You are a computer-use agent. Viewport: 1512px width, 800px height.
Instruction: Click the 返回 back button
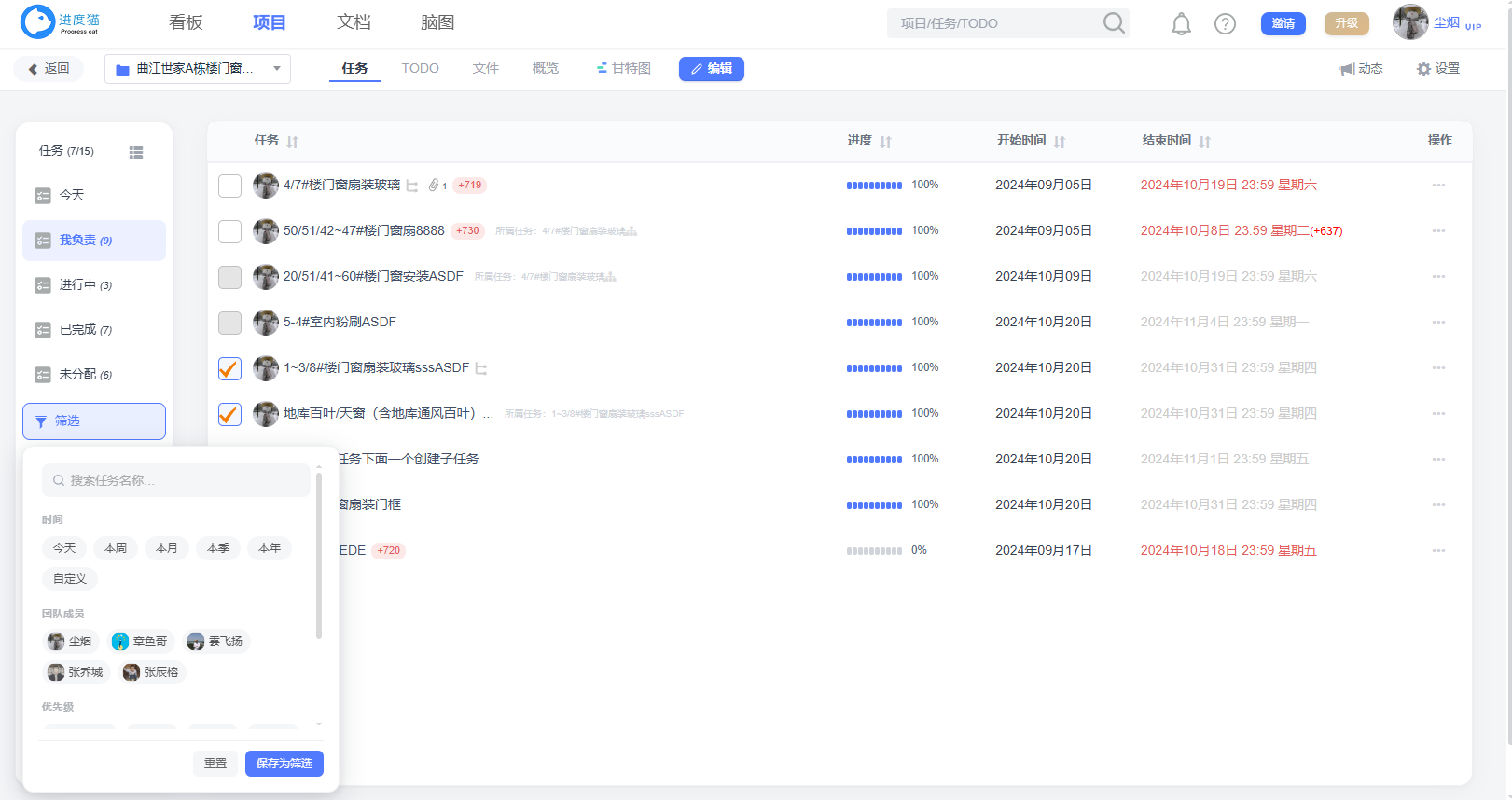coord(49,69)
